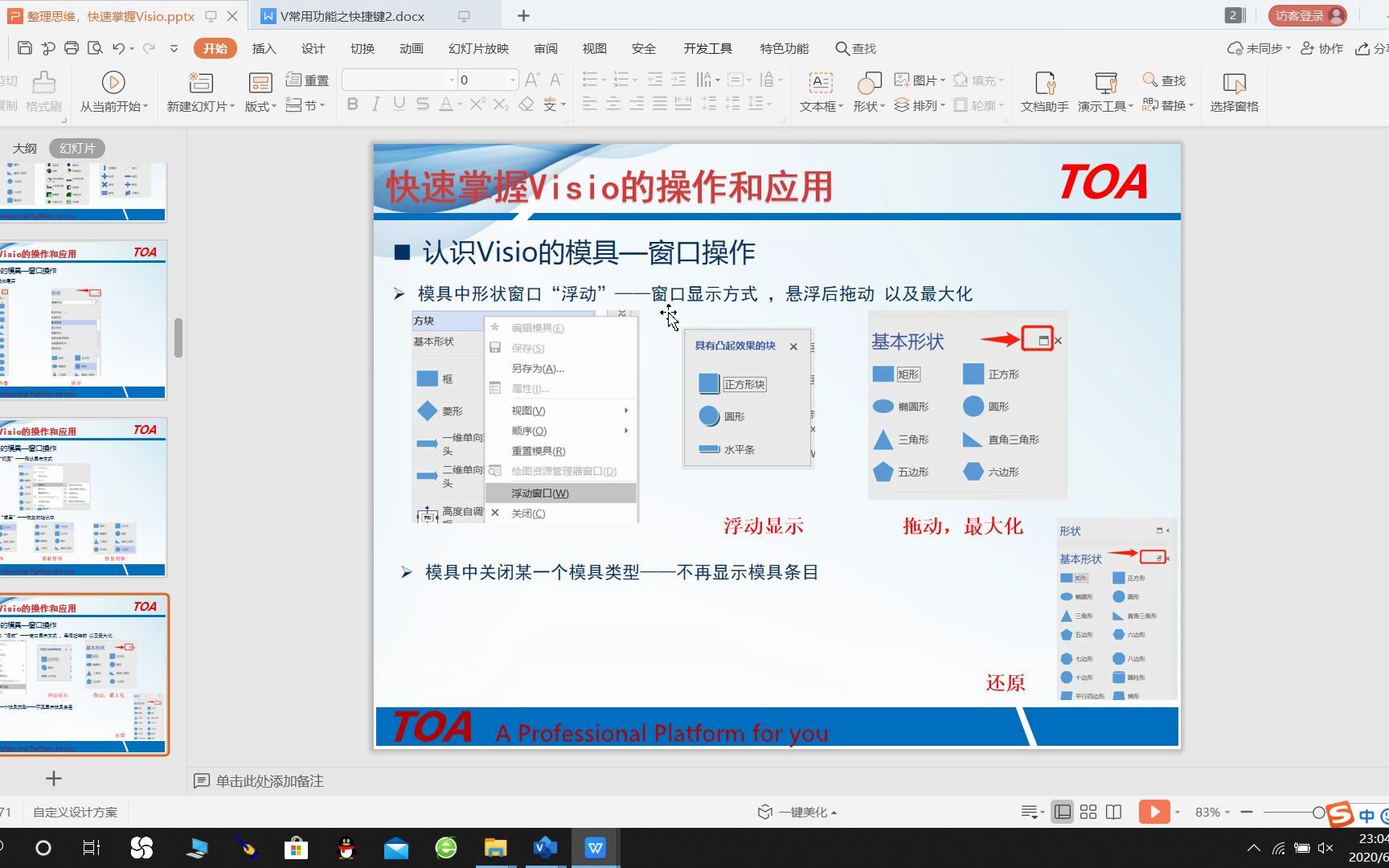Click the Undo arrow

click(x=119, y=48)
